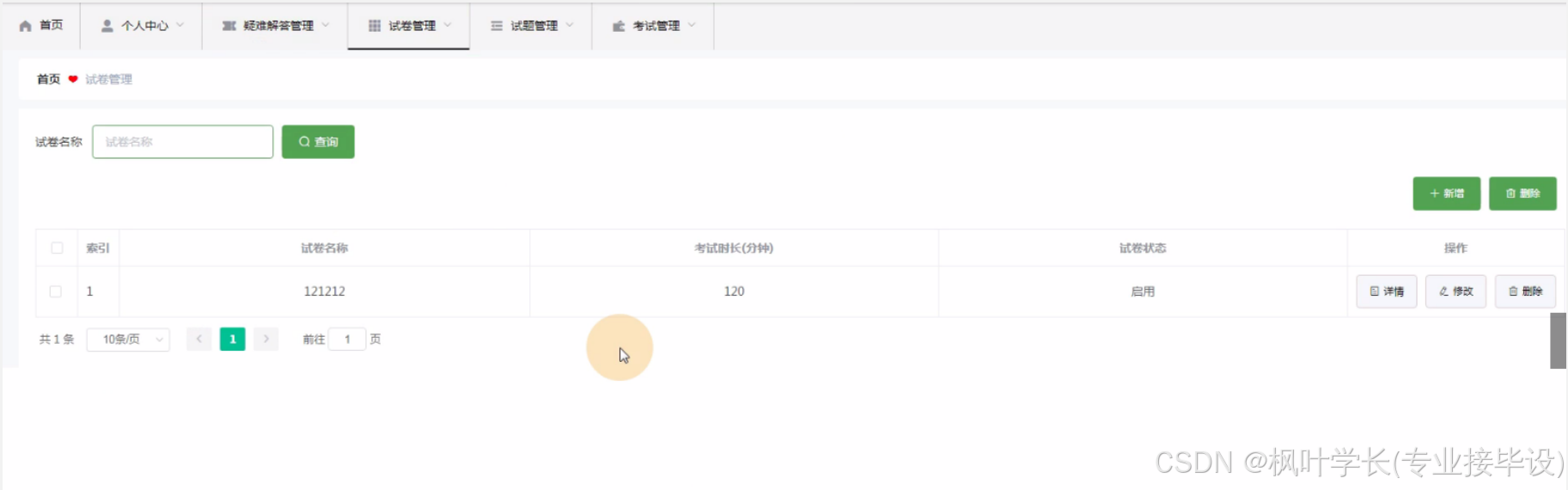Click the 操作 column header

point(1455,248)
